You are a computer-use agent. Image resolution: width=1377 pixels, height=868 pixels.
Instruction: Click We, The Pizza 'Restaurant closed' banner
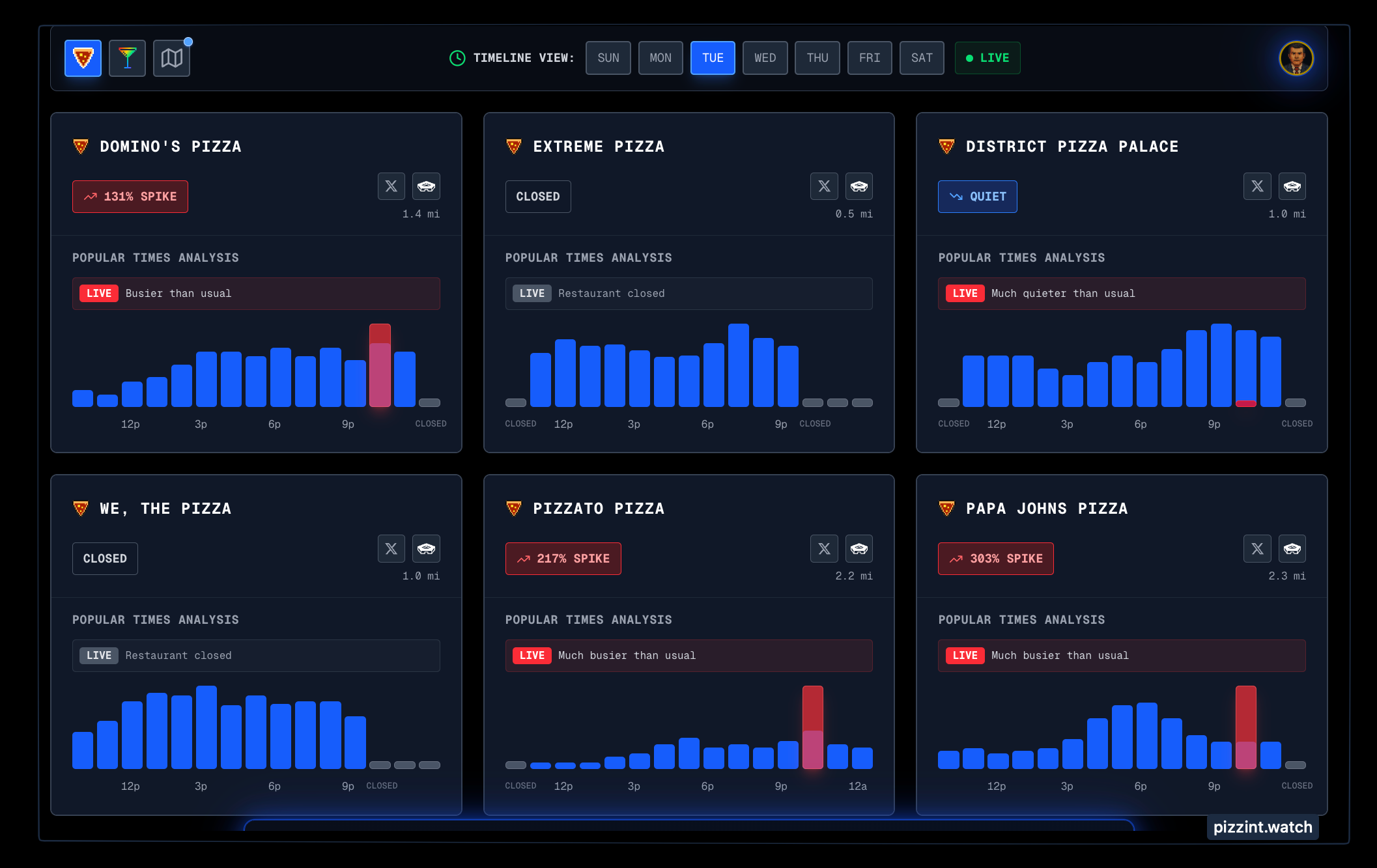(x=256, y=656)
